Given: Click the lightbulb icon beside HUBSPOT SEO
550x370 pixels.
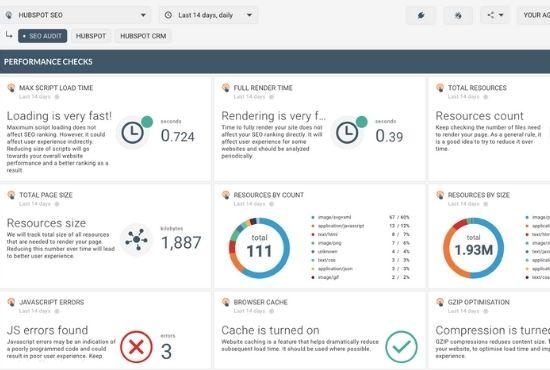Looking at the screenshot, I should [x=9, y=15].
